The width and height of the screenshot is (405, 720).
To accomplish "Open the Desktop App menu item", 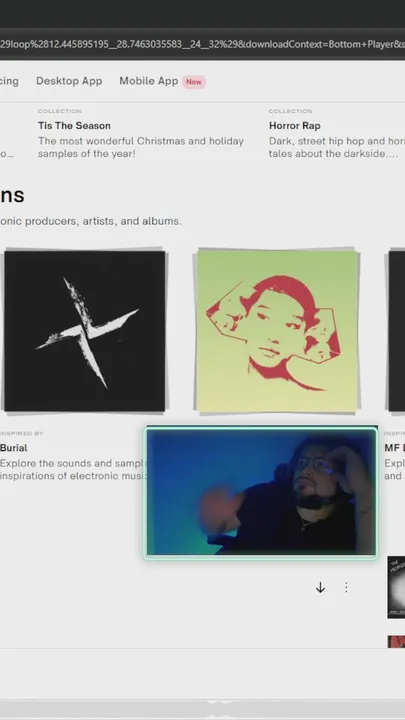I will [69, 81].
